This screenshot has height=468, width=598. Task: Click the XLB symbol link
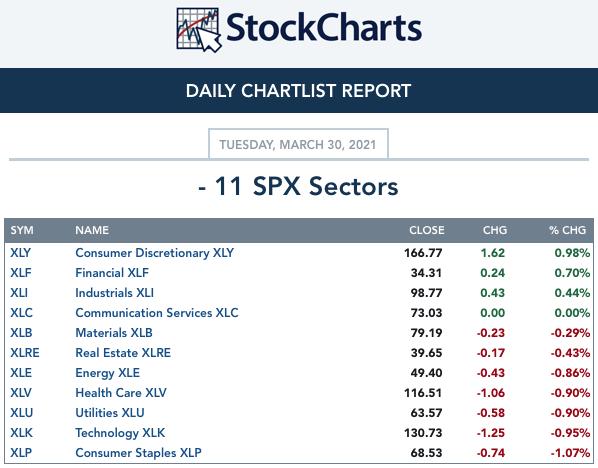coord(21,333)
